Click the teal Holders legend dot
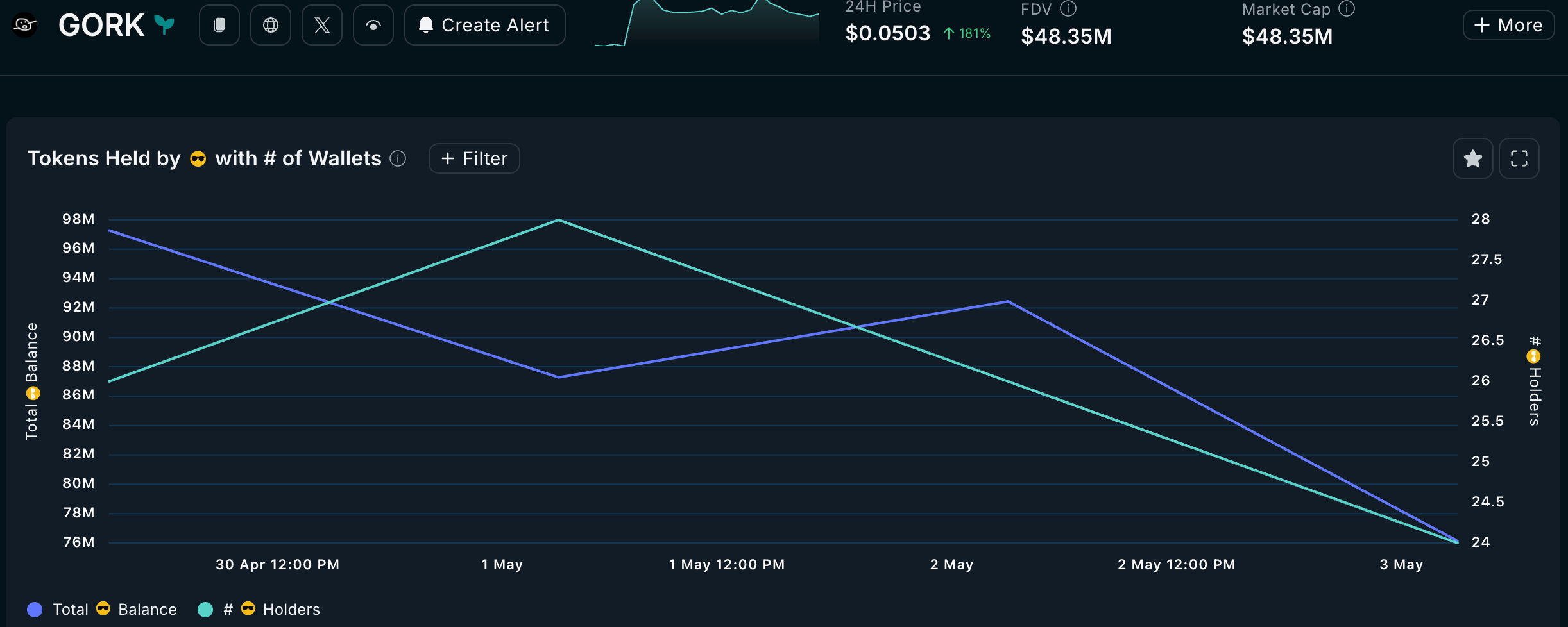This screenshot has width=1568, height=627. [x=205, y=609]
